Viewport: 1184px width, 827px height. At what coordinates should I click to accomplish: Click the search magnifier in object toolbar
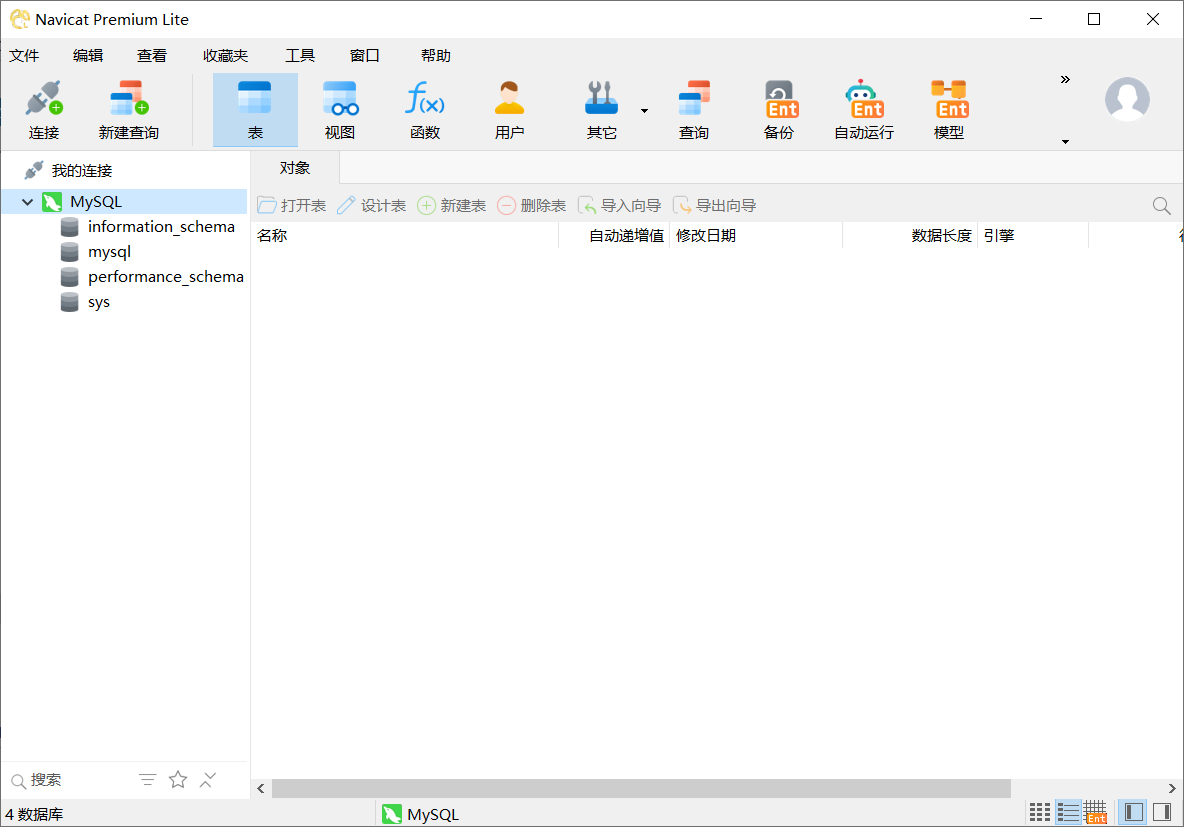(x=1161, y=205)
